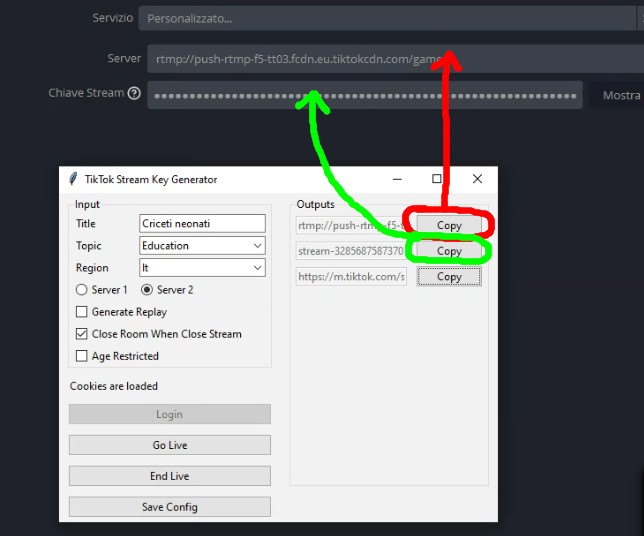The image size is (644, 536).
Task: Close the TikTok Stream Key Generator window
Action: click(x=477, y=179)
